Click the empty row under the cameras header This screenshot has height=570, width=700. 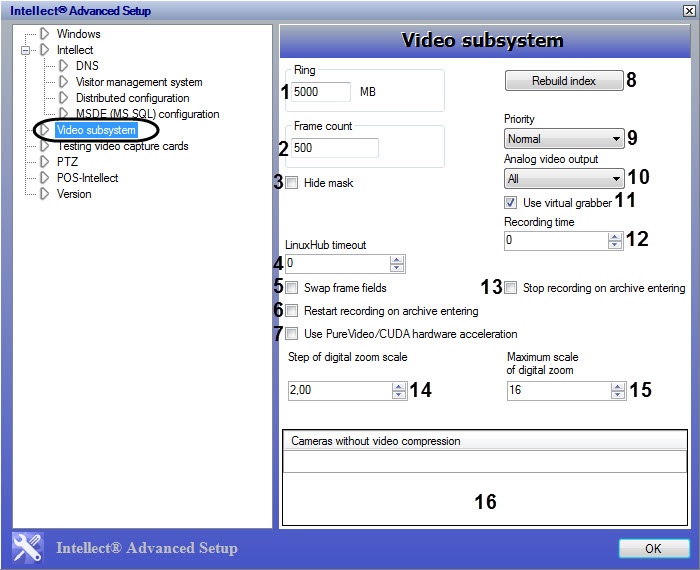[485, 462]
